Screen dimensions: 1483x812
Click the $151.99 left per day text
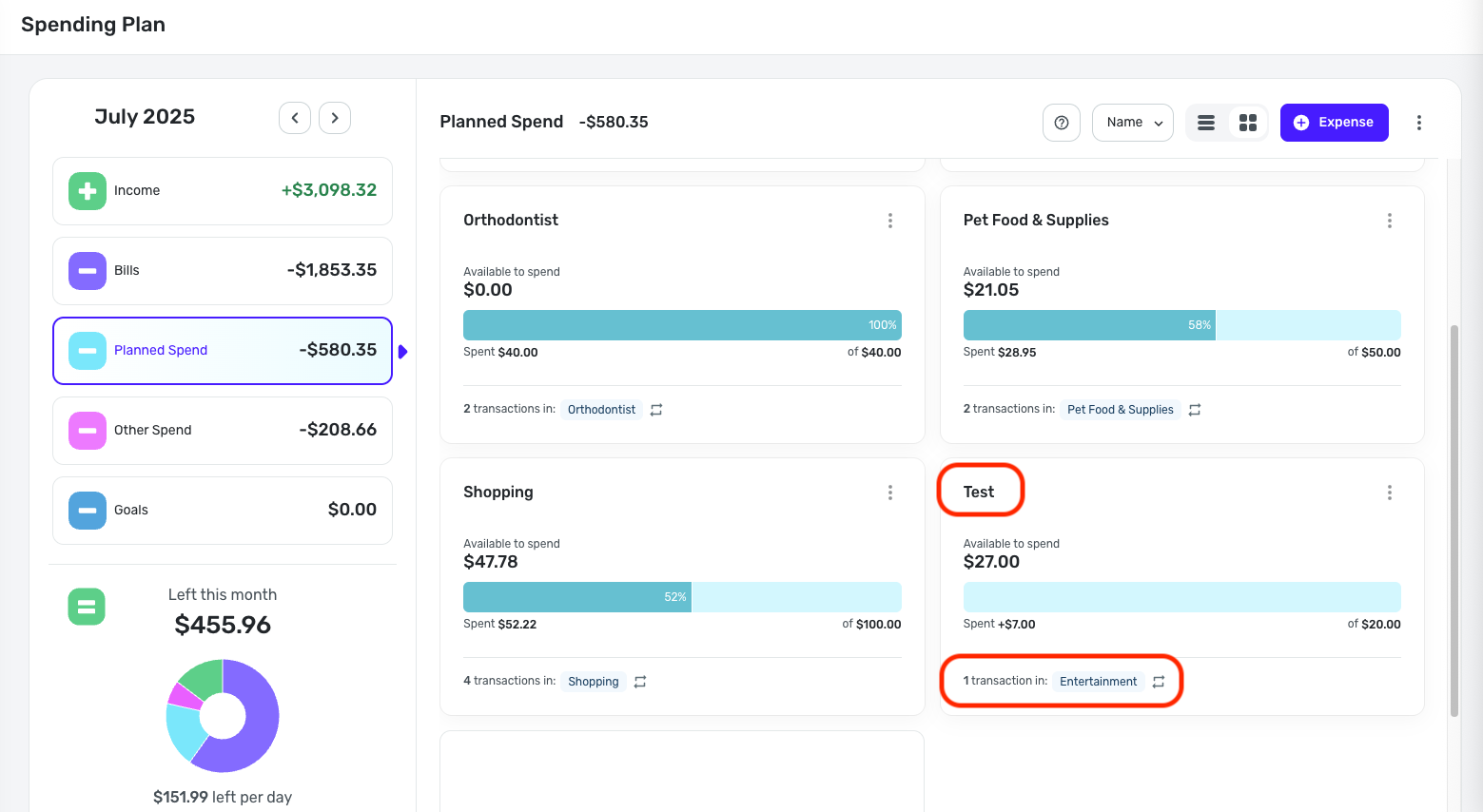coord(223,797)
